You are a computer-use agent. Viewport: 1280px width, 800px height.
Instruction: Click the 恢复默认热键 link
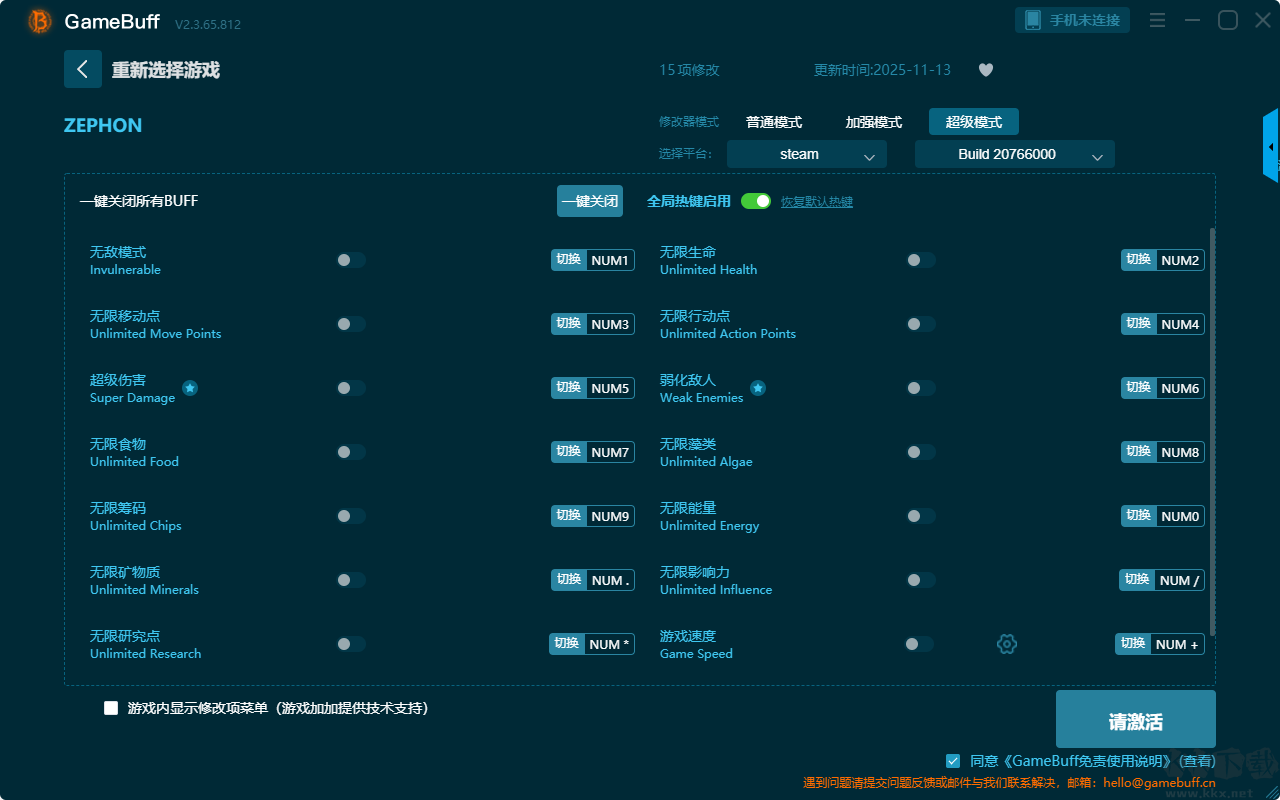point(817,202)
